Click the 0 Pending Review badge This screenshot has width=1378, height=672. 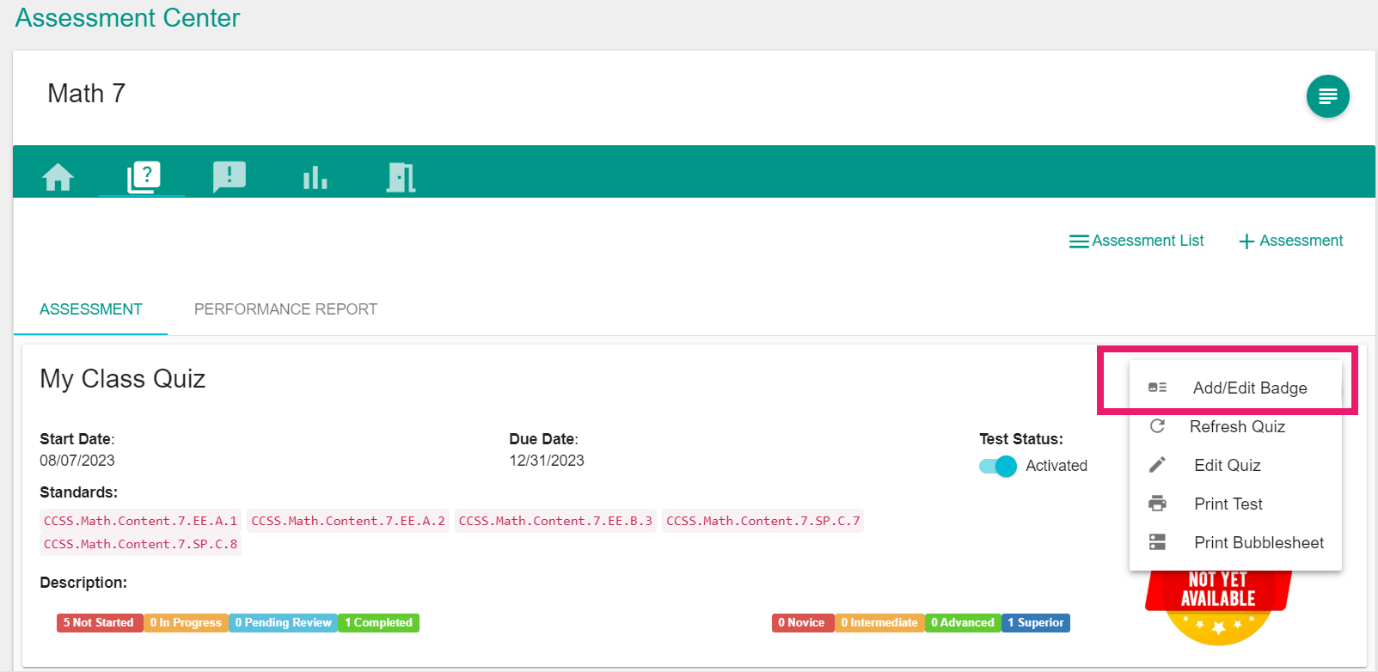pyautogui.click(x=283, y=623)
